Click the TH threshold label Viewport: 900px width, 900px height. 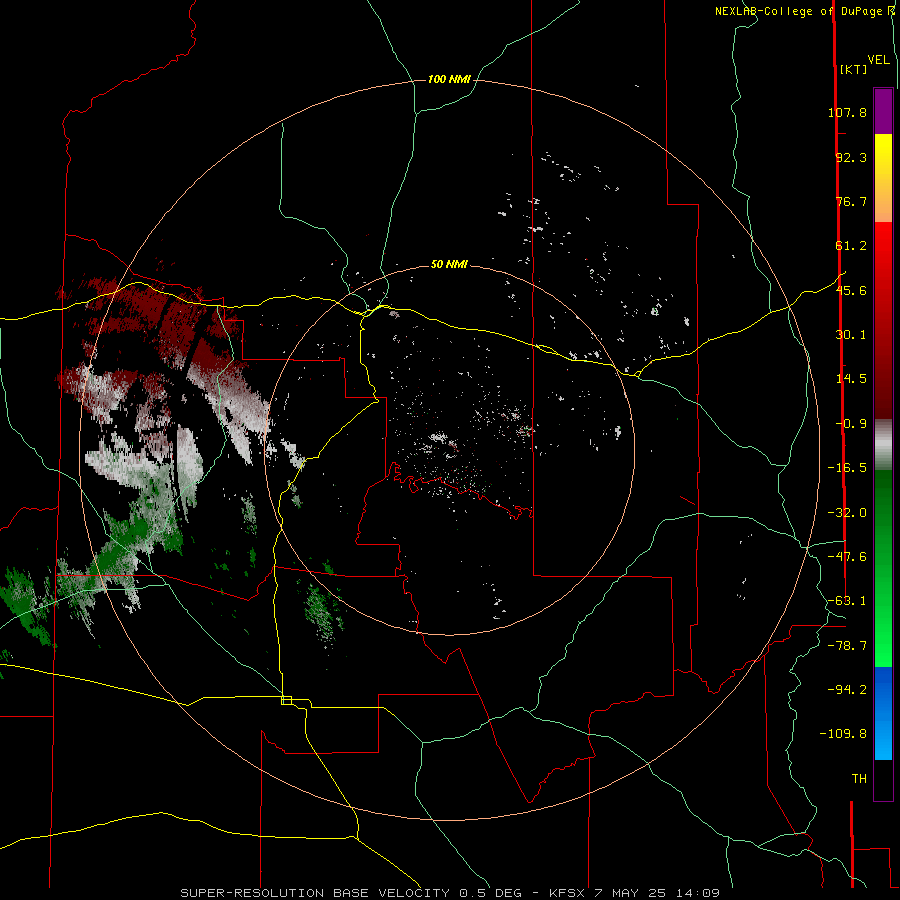coord(859,779)
